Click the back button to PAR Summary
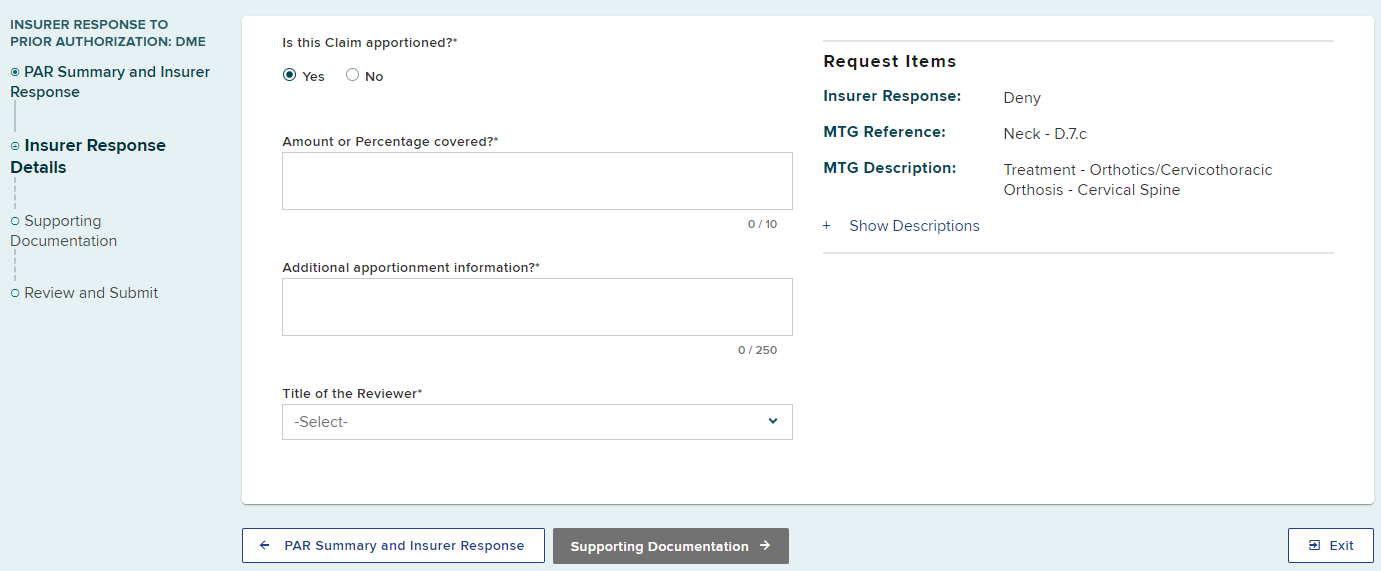The image size is (1381, 571). (x=393, y=546)
